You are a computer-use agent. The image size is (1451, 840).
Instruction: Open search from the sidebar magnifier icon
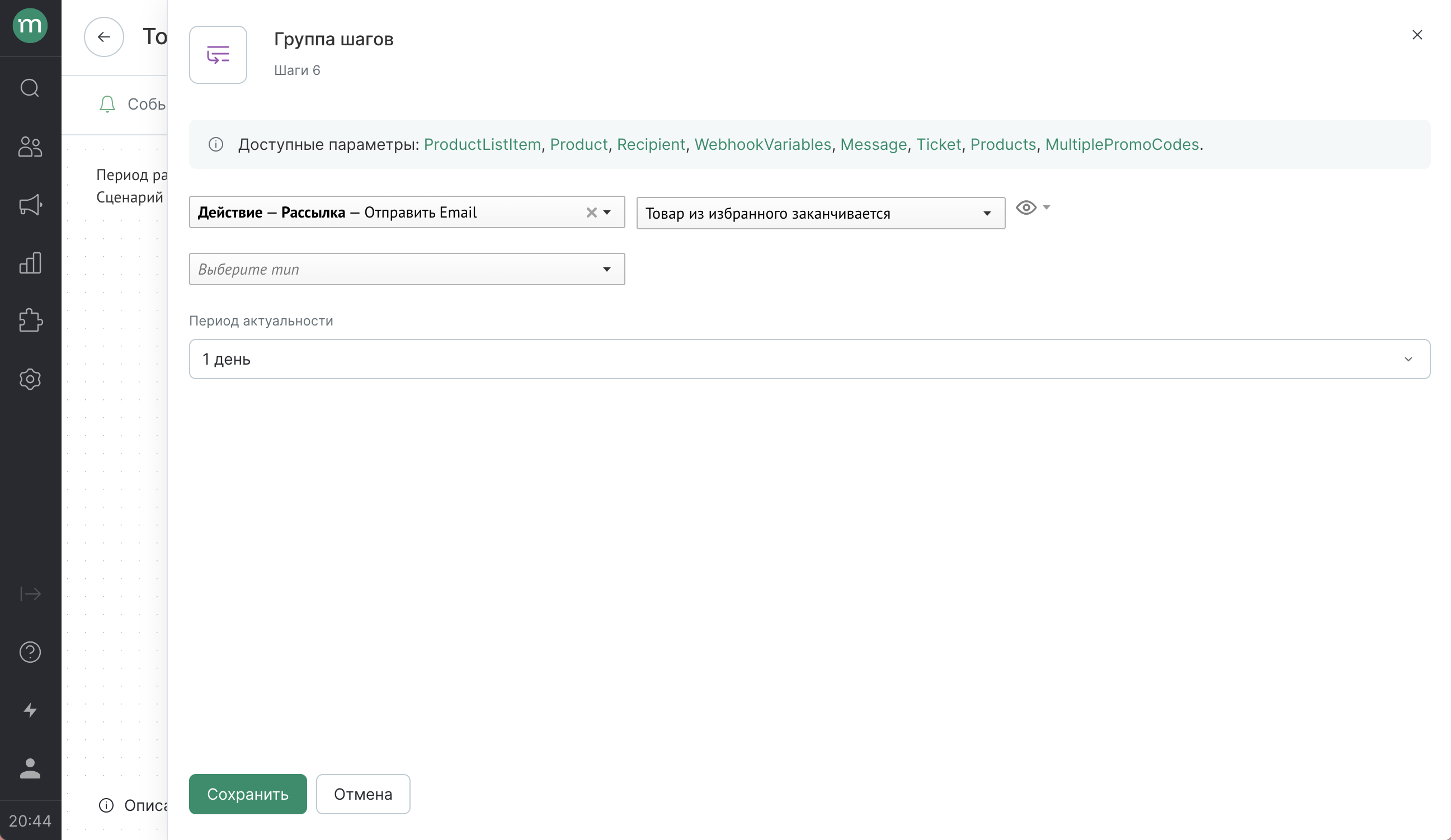click(30, 88)
